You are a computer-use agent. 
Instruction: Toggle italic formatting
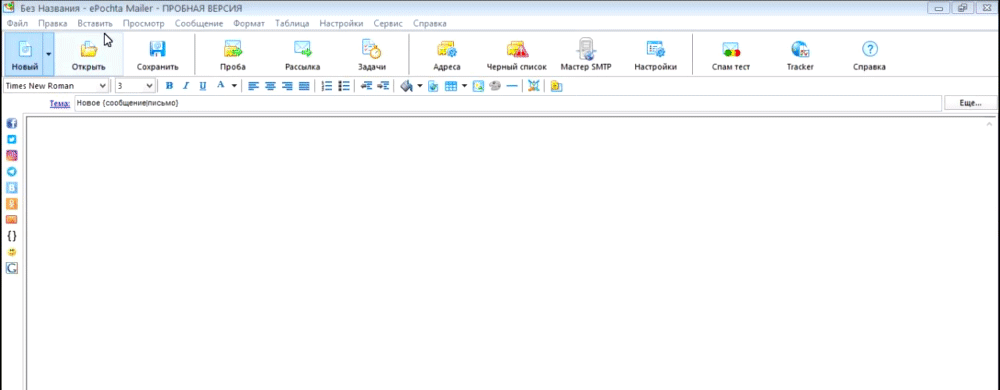(x=186, y=85)
